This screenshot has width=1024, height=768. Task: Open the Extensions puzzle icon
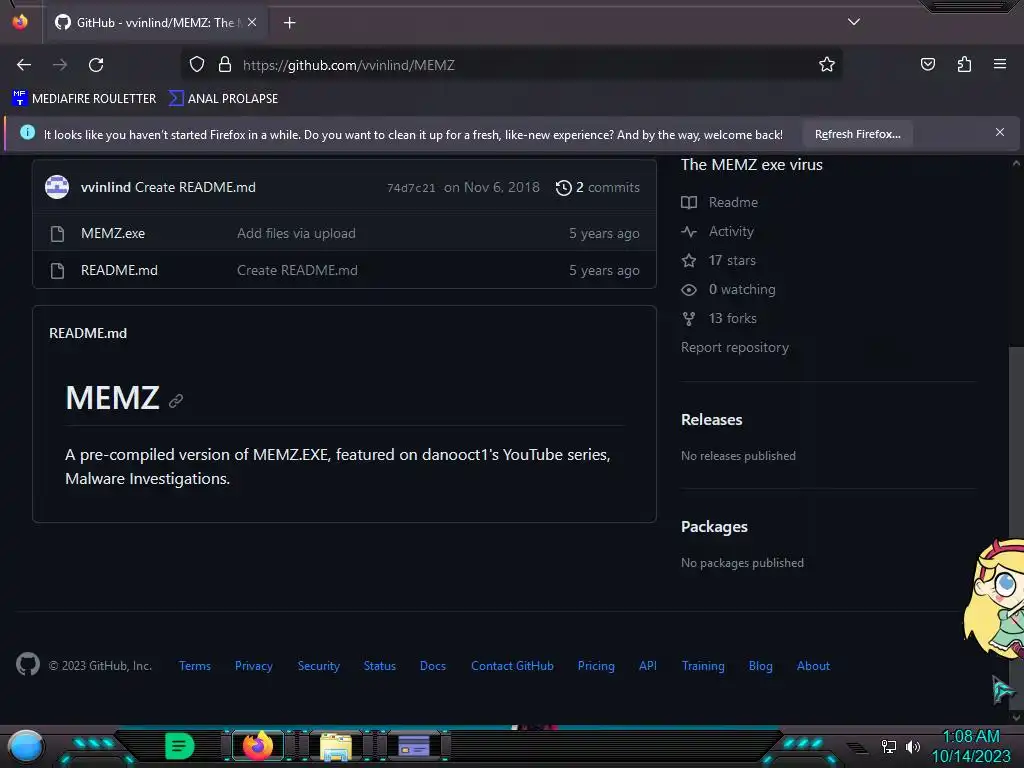coord(964,64)
